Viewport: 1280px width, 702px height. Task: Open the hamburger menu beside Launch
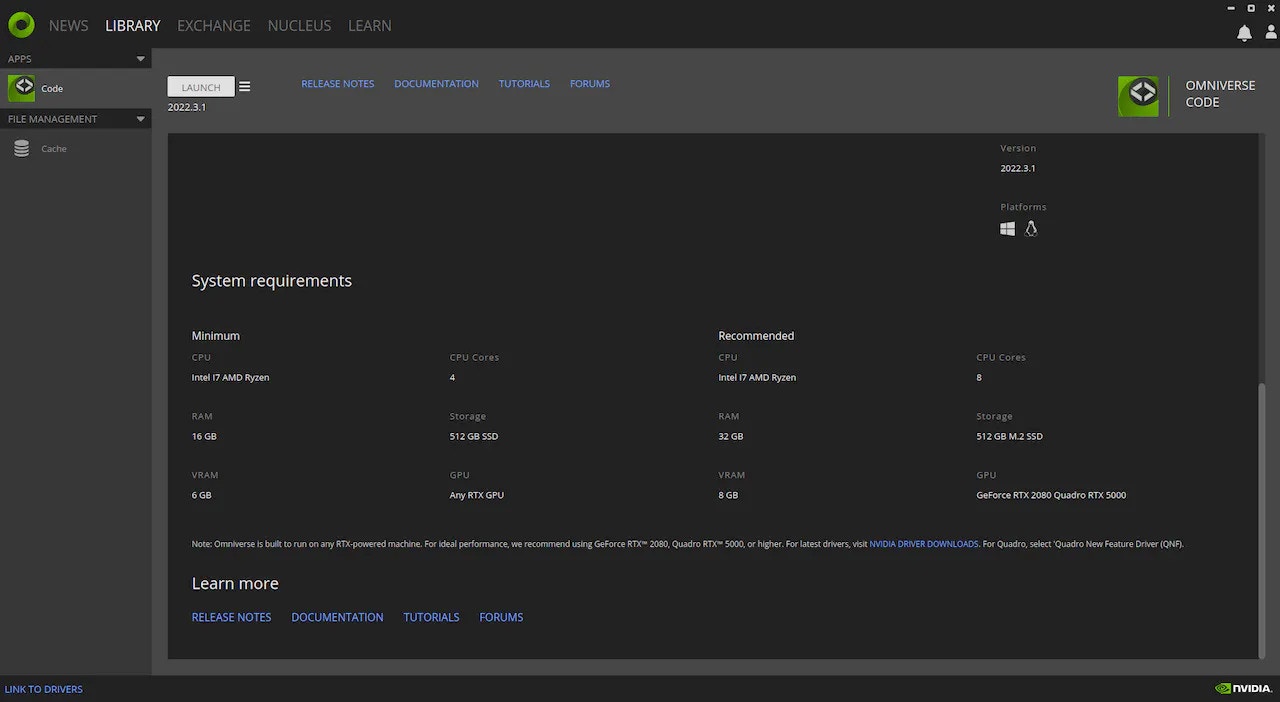coord(245,87)
